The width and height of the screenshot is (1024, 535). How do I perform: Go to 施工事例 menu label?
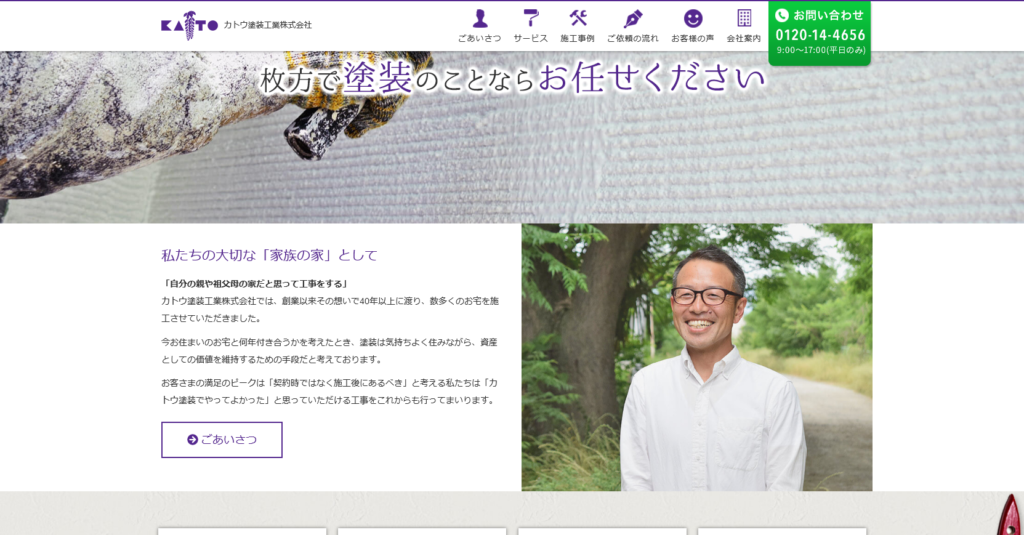pyautogui.click(x=578, y=38)
